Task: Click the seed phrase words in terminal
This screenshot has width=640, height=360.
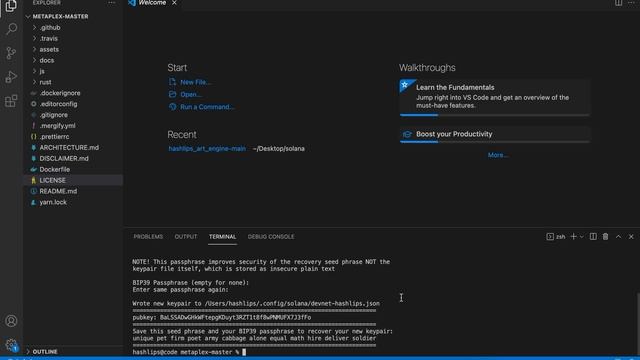Action: tap(254, 338)
